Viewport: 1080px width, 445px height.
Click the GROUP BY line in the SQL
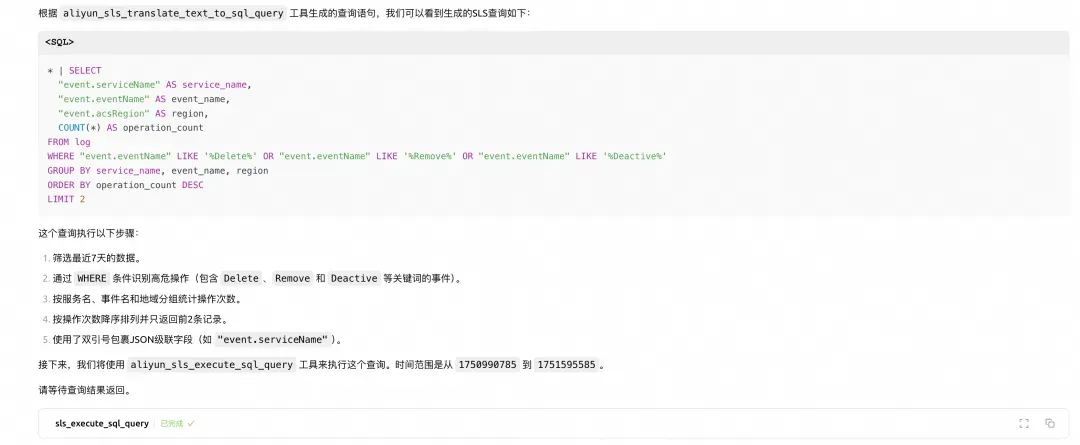click(158, 171)
